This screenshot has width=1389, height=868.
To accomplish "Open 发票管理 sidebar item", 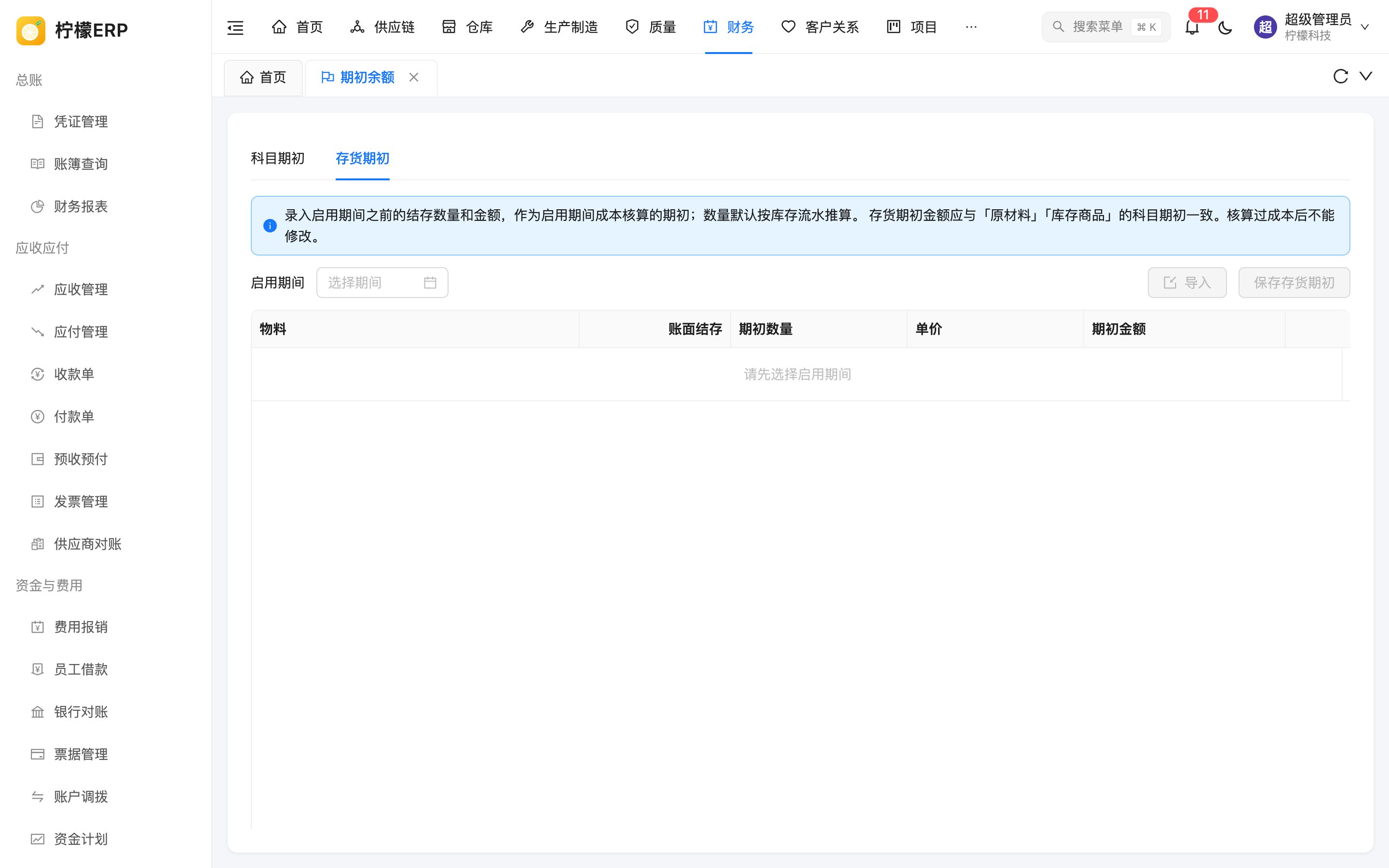I will pos(106,502).
